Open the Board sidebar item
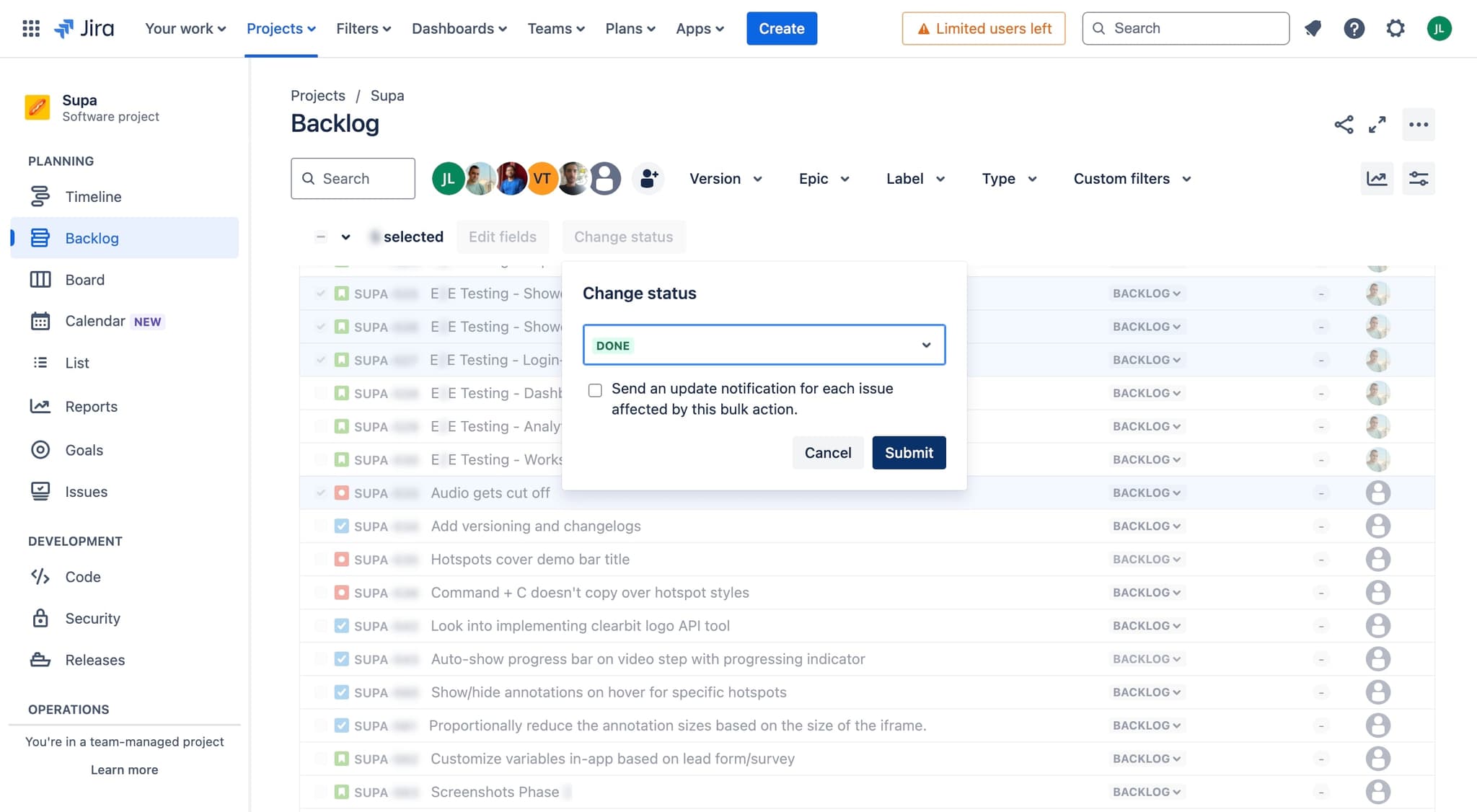 coord(84,280)
